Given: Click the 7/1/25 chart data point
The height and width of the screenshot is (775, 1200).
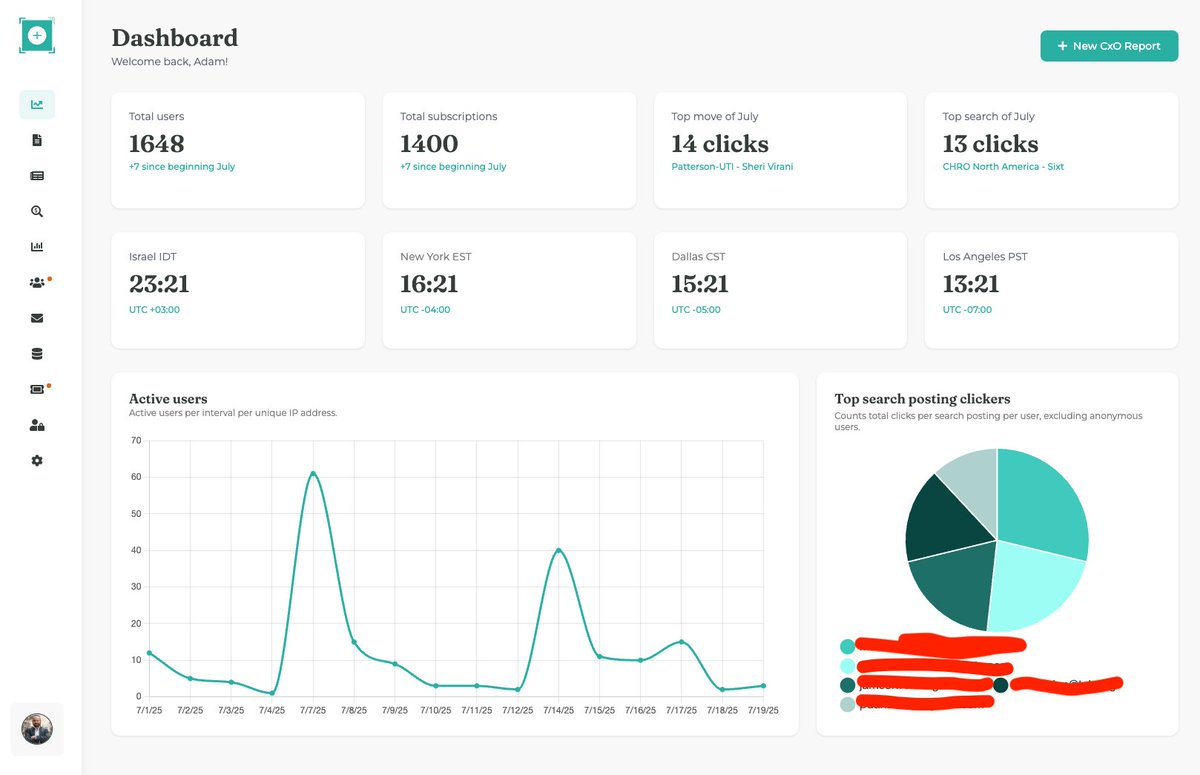Looking at the screenshot, I should pos(149,653).
